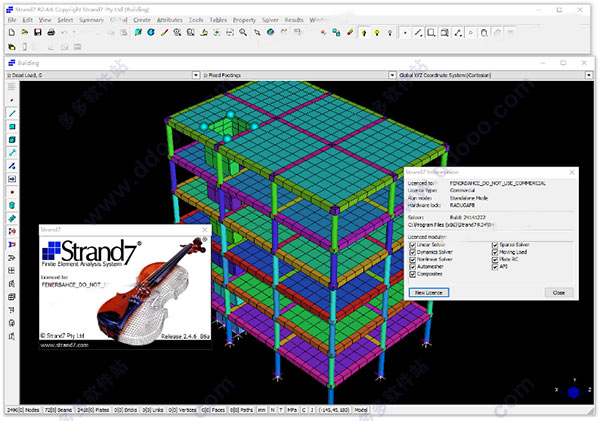600x421 pixels.
Task: Click the New Licence button
Action: pos(429,293)
